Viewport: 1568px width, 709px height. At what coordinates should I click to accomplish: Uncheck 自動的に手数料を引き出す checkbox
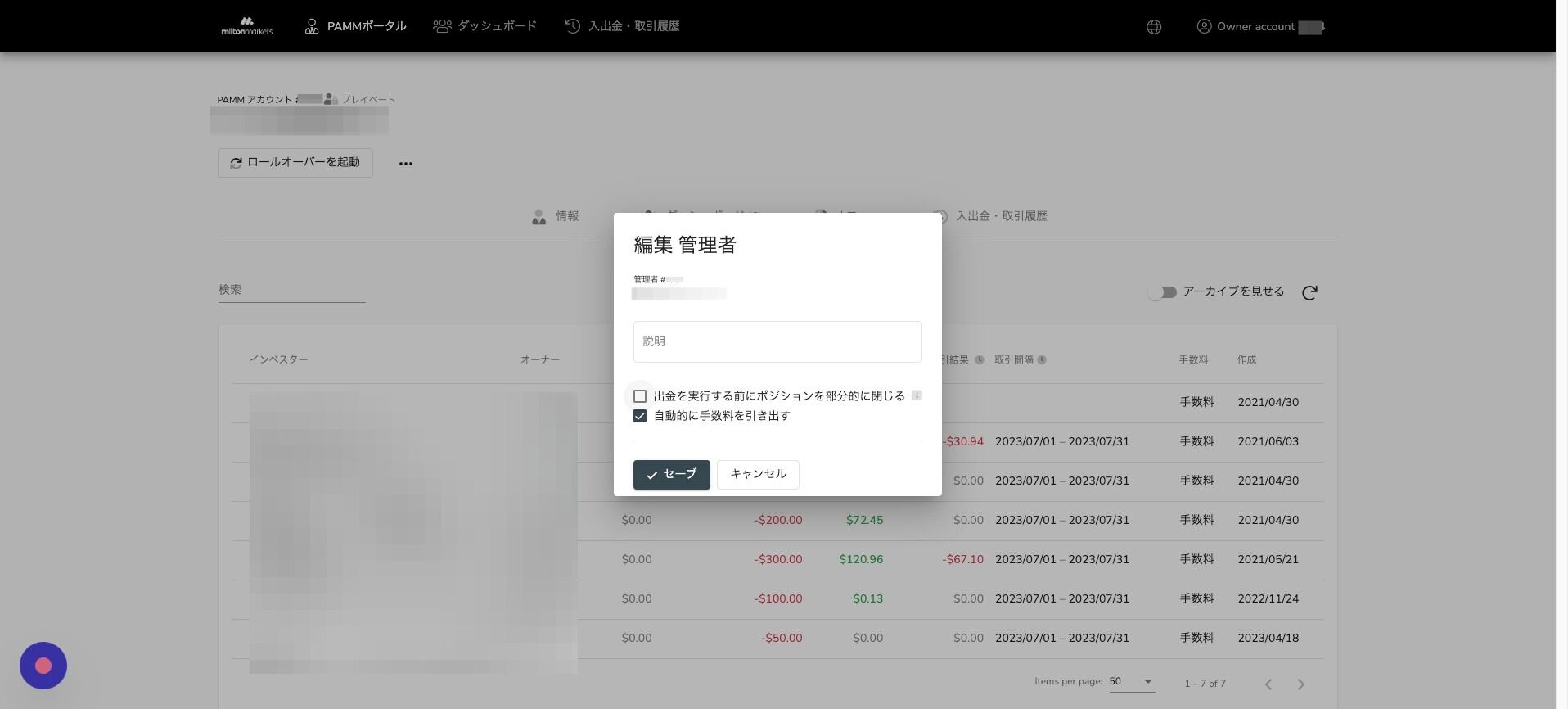tap(640, 416)
